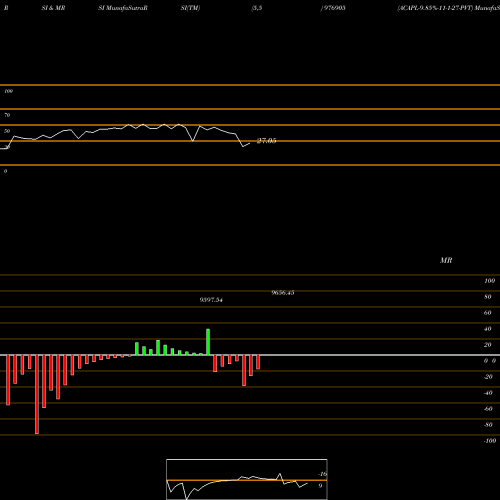Select the tallest green histogram bar
The width and height of the screenshot is (500, 500).
[x=208, y=342]
